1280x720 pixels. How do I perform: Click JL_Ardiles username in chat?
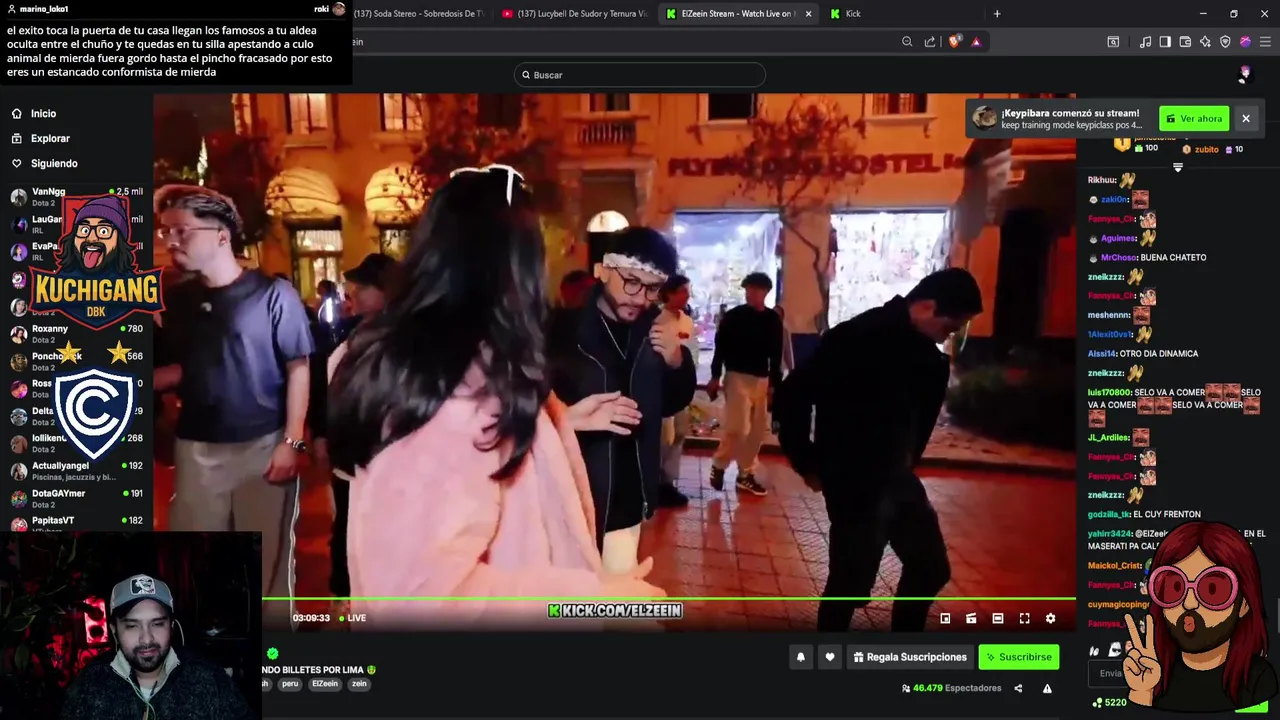point(1108,438)
